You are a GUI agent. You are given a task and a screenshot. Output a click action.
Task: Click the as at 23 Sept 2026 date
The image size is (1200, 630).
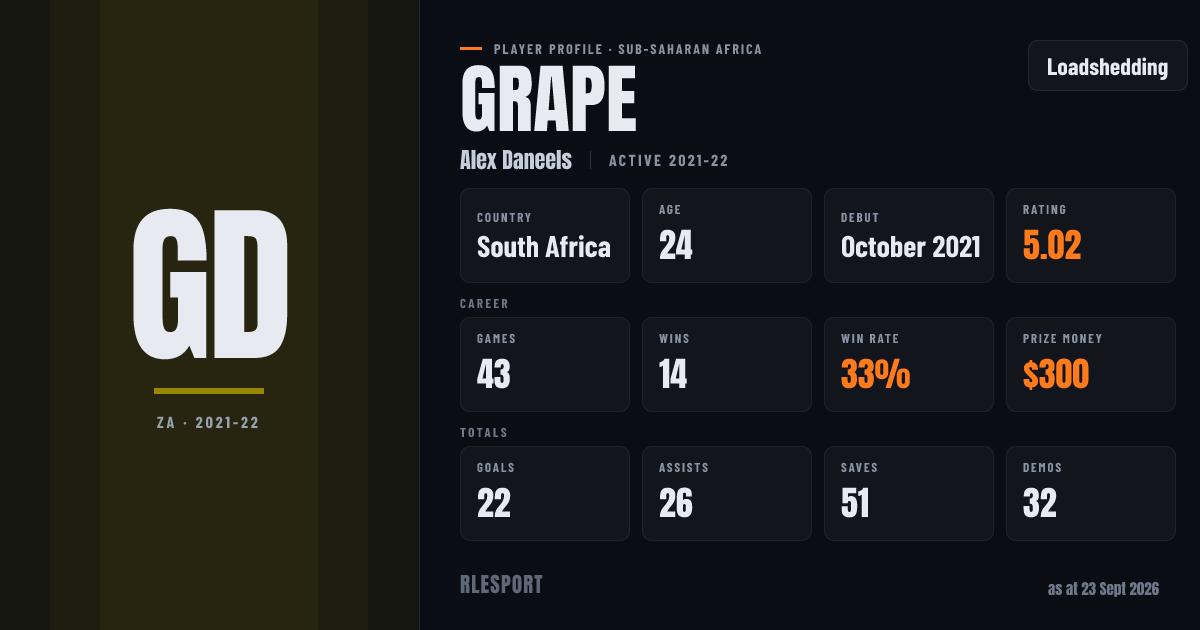click(x=1103, y=589)
